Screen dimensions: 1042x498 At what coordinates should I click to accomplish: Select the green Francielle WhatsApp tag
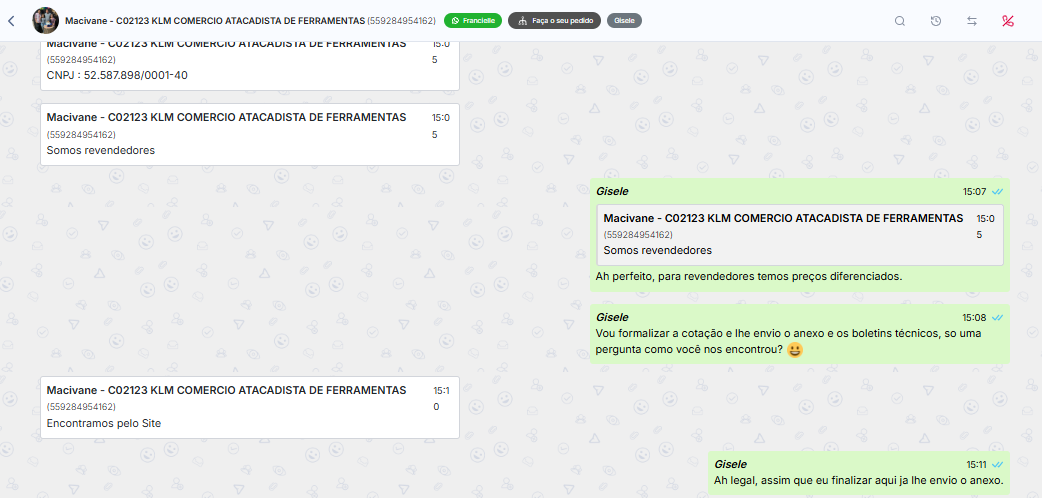click(473, 21)
